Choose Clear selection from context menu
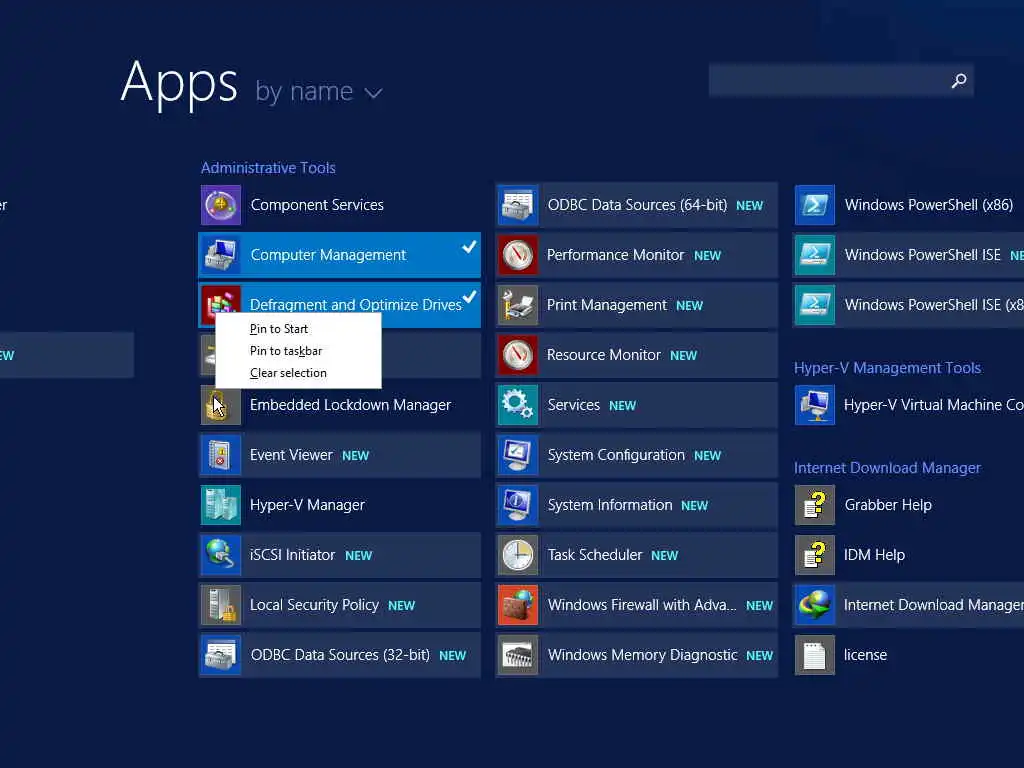Screen dimensions: 1024x768 pyautogui.click(x=298, y=373)
